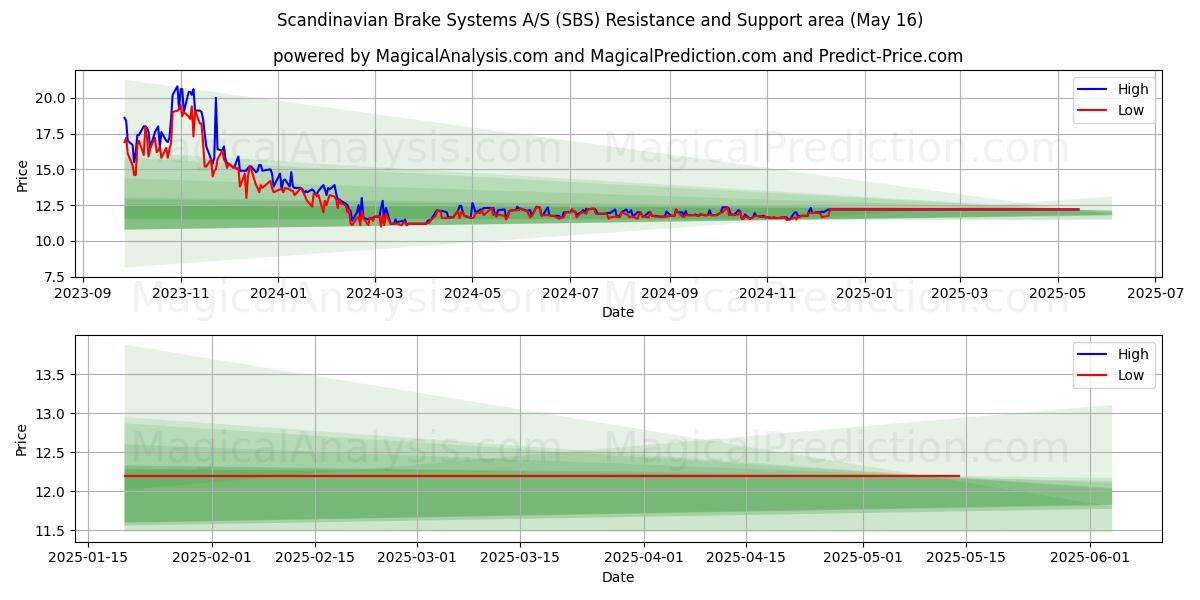Click the blue High price peak near 2023-11

178,87
